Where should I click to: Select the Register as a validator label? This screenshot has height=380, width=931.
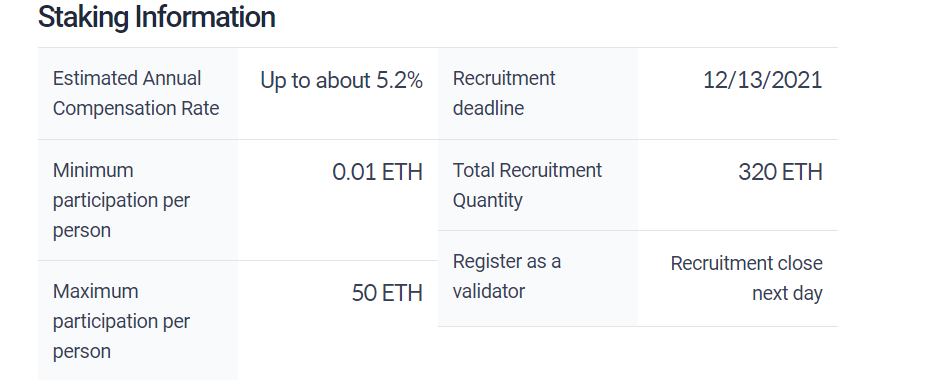(x=506, y=276)
